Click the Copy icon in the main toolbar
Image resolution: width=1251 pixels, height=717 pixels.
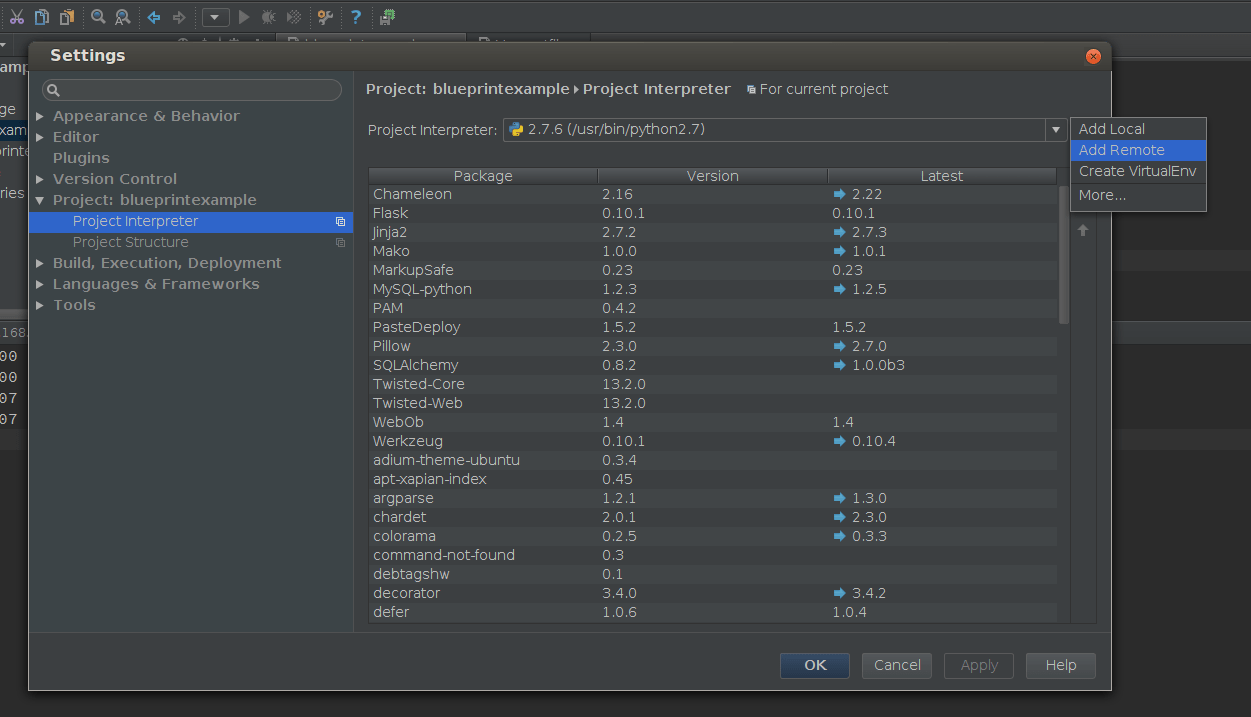coord(41,16)
